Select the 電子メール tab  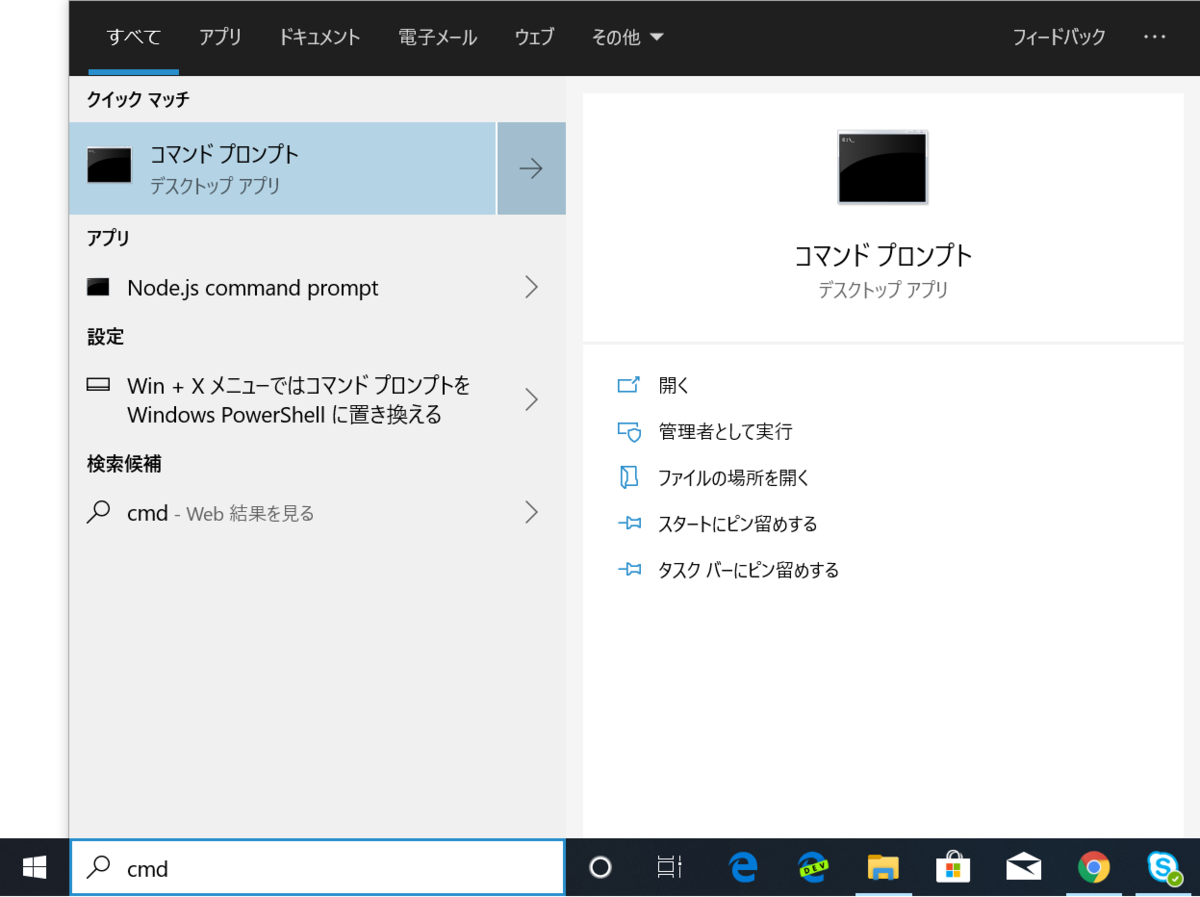click(438, 37)
